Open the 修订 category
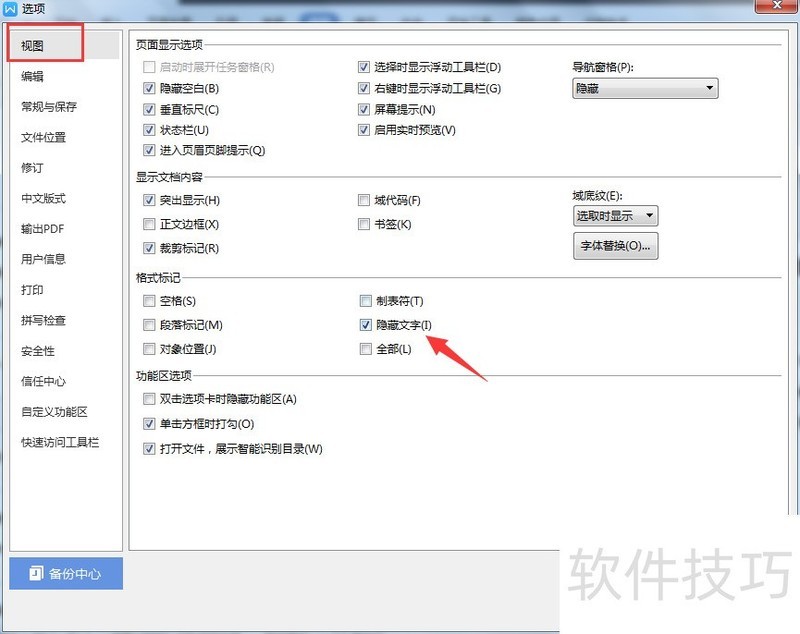The height and width of the screenshot is (634, 800). (32, 168)
